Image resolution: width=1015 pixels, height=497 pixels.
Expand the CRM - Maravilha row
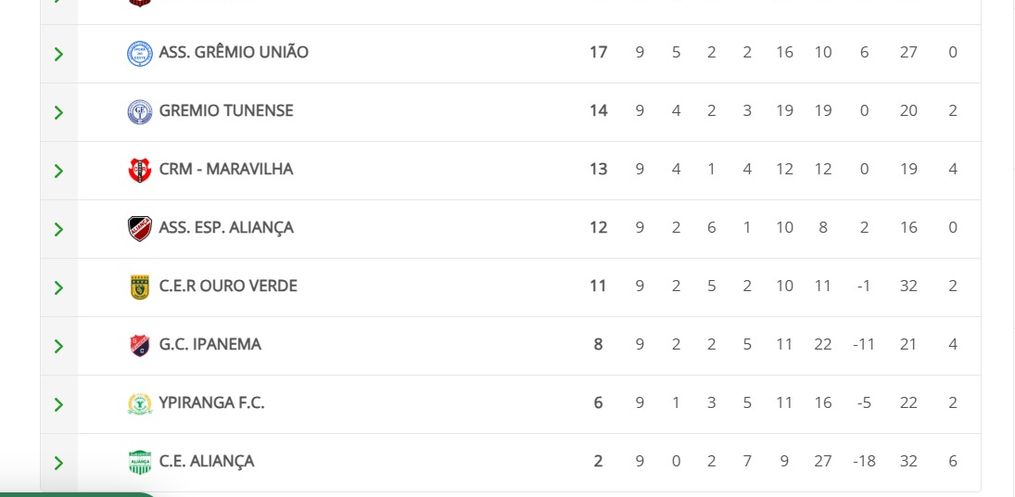click(58, 171)
